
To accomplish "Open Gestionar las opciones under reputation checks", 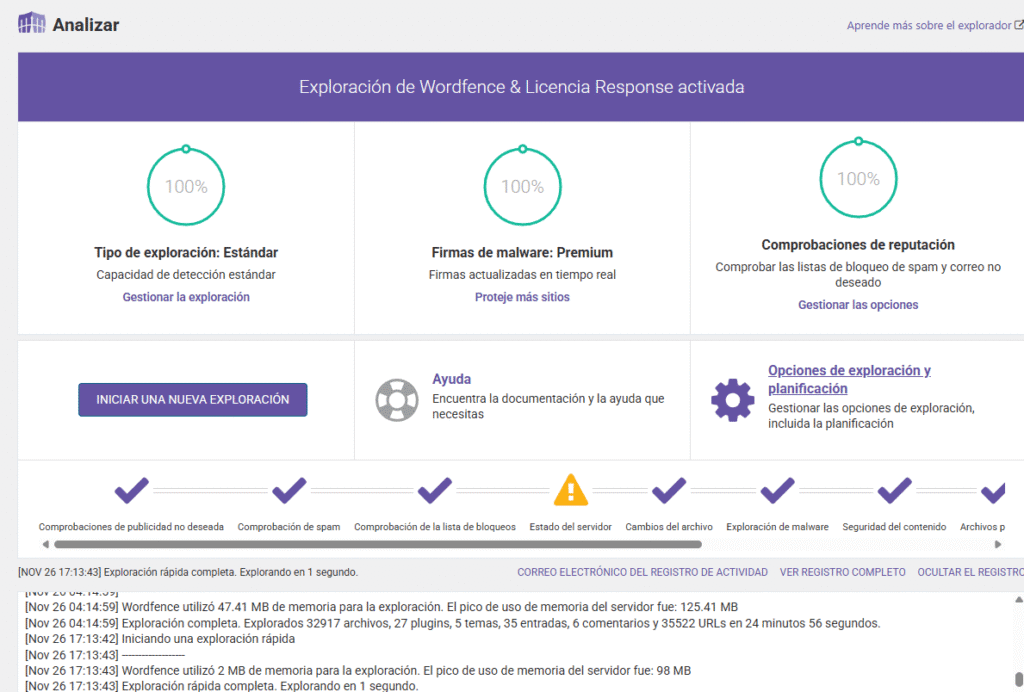I will 857,305.
